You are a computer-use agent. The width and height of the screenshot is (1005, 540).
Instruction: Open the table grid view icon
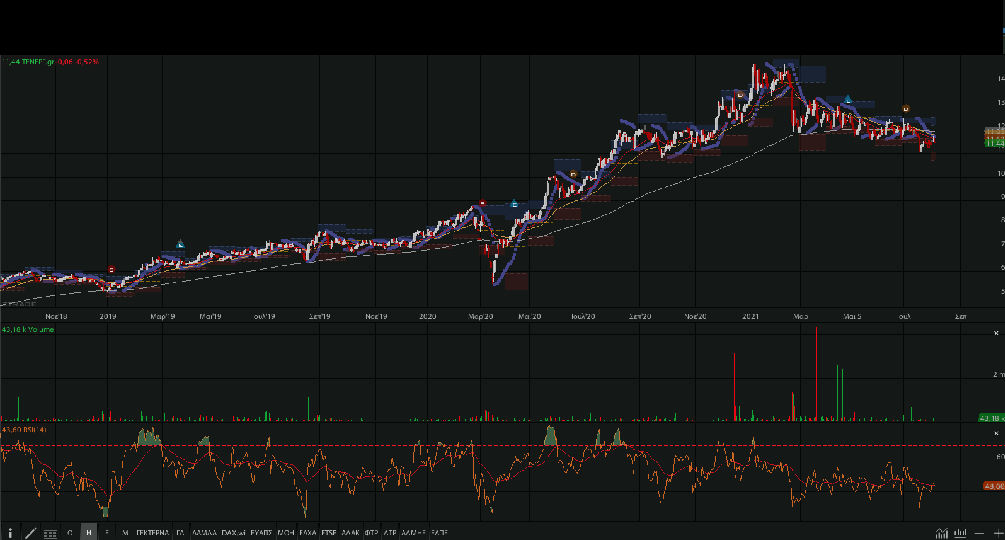click(x=50, y=533)
